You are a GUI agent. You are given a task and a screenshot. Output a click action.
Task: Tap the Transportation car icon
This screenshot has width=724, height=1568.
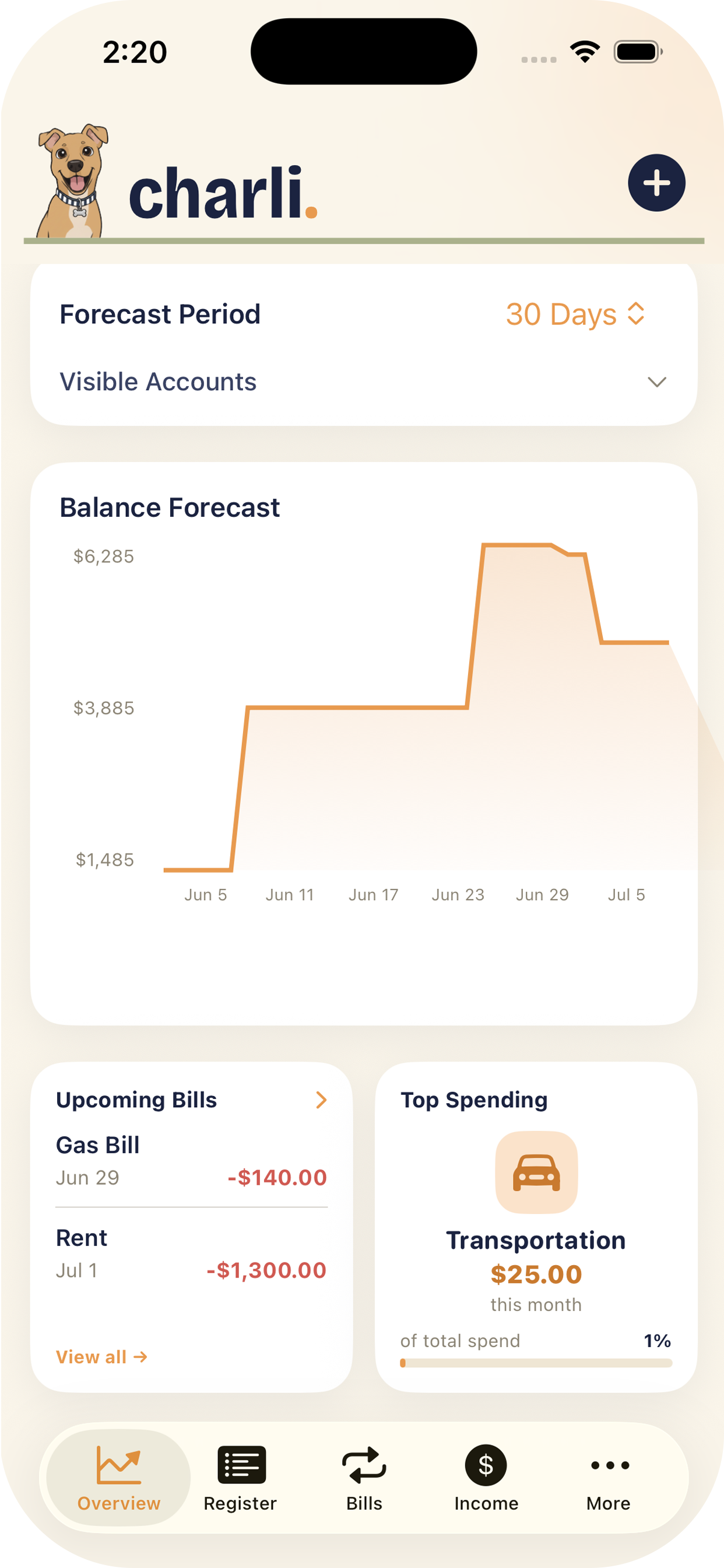point(536,1172)
